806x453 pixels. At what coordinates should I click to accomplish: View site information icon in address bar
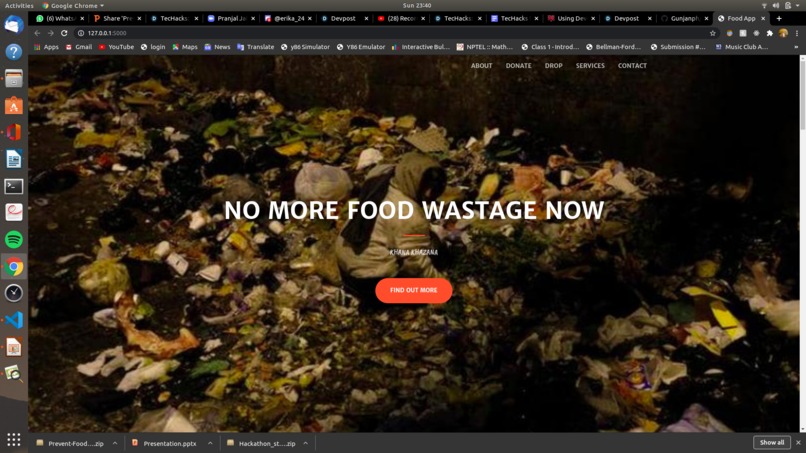pos(81,33)
